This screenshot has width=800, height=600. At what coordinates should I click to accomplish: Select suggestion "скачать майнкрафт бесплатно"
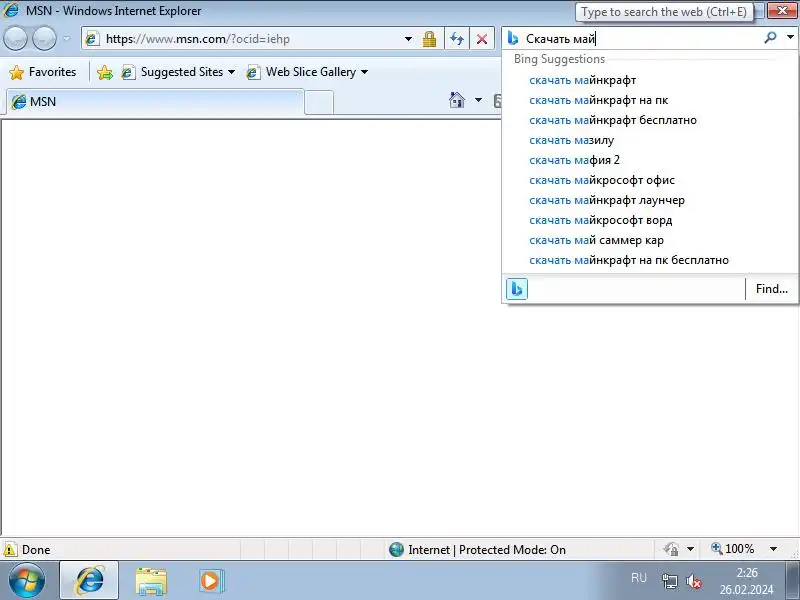coord(649,120)
